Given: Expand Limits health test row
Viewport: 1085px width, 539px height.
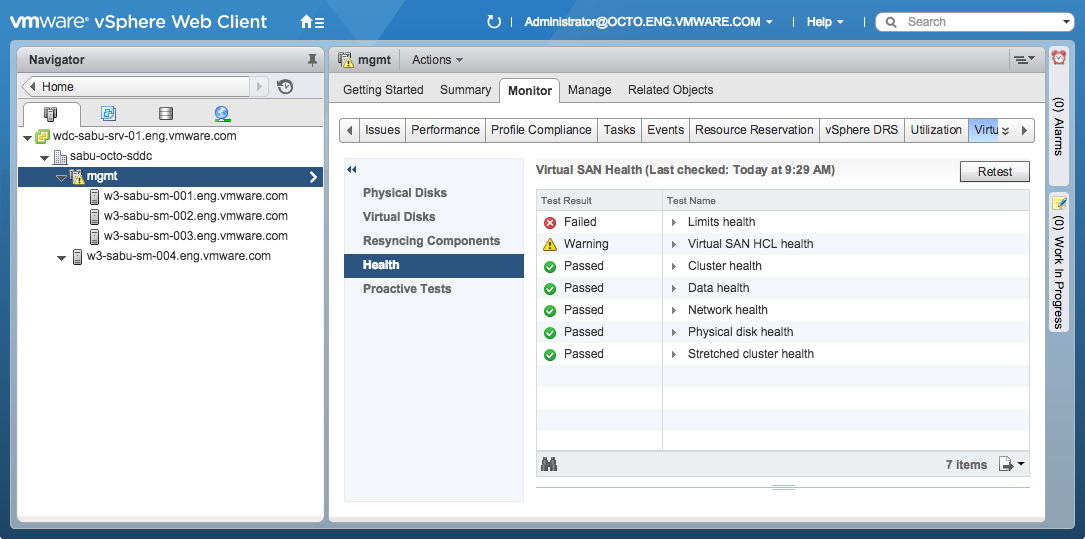Looking at the screenshot, I should 673,223.
